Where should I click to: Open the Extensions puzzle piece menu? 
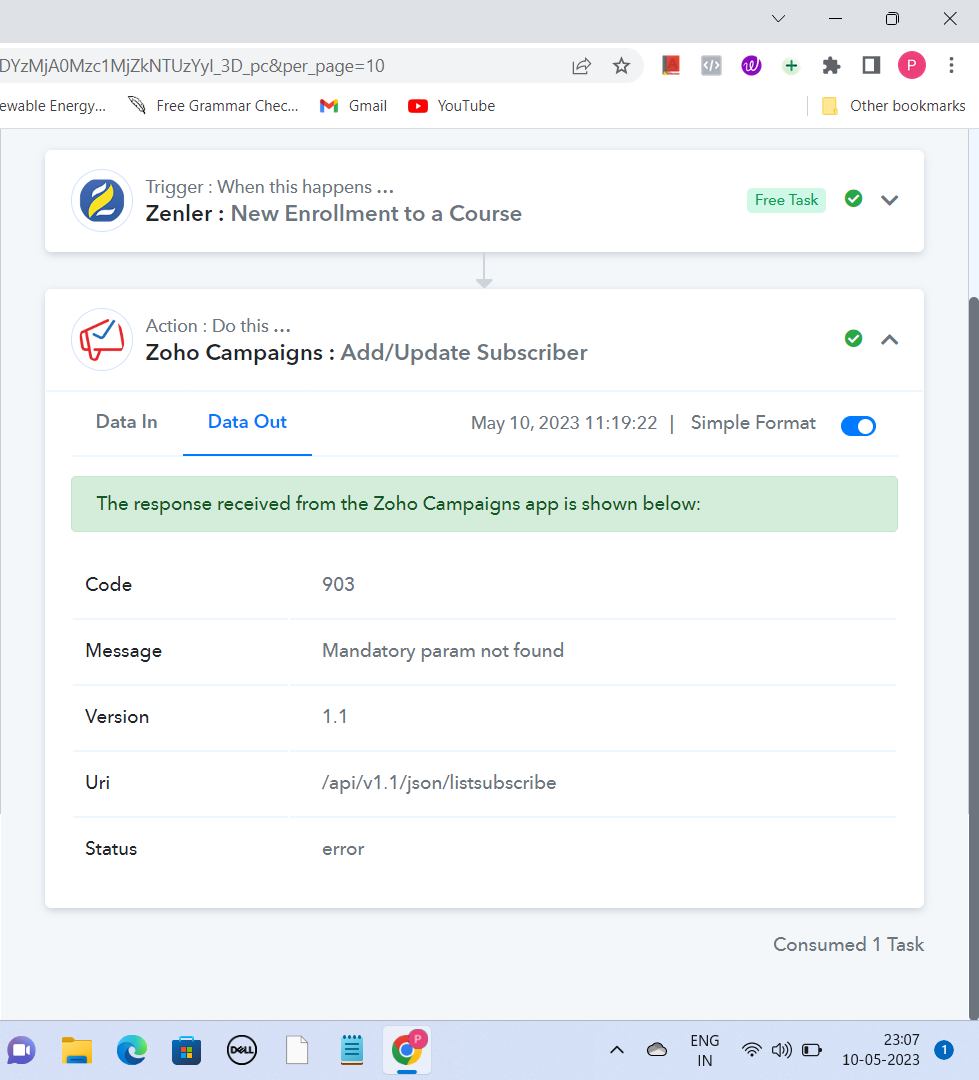tap(832, 65)
